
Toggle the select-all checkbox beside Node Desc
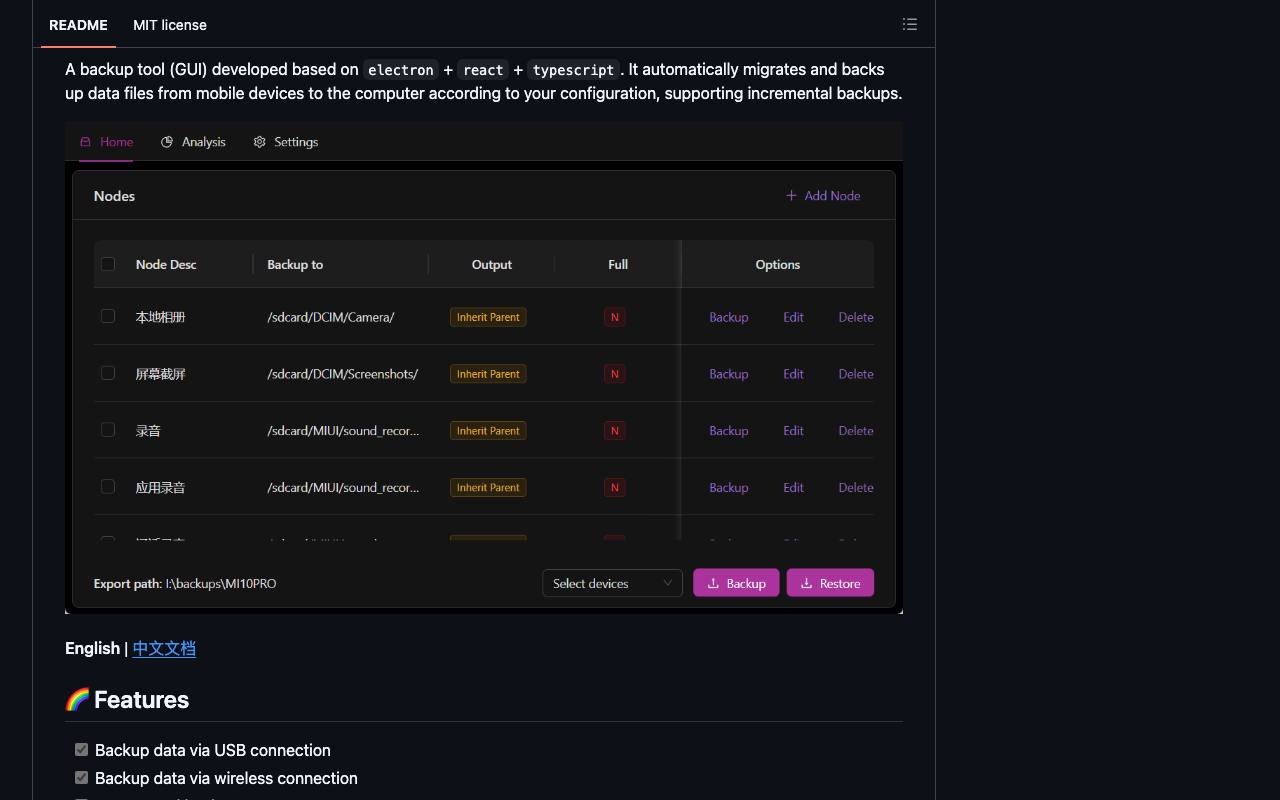(108, 264)
